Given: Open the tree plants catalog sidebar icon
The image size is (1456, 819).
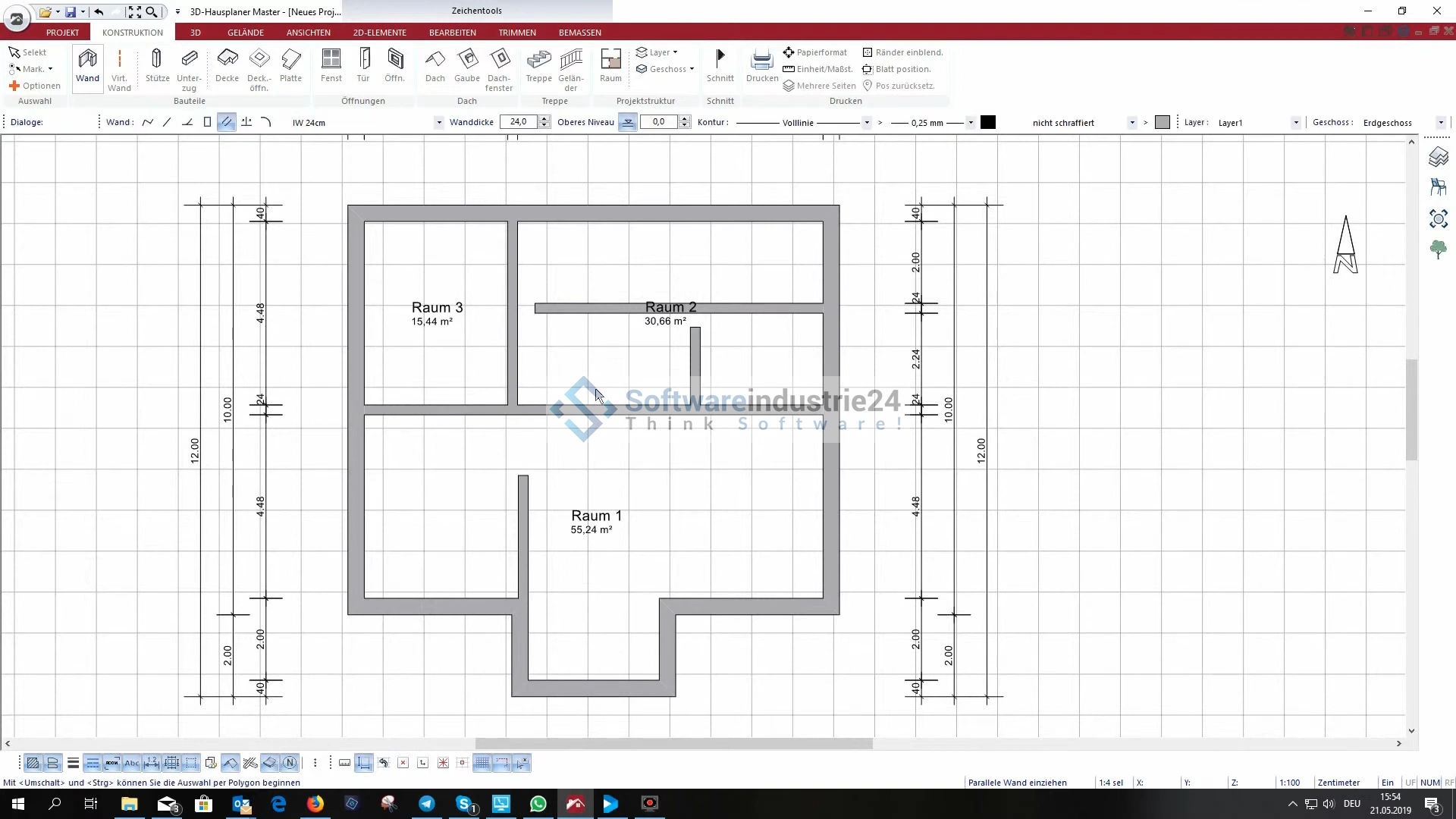Looking at the screenshot, I should pos(1438,249).
